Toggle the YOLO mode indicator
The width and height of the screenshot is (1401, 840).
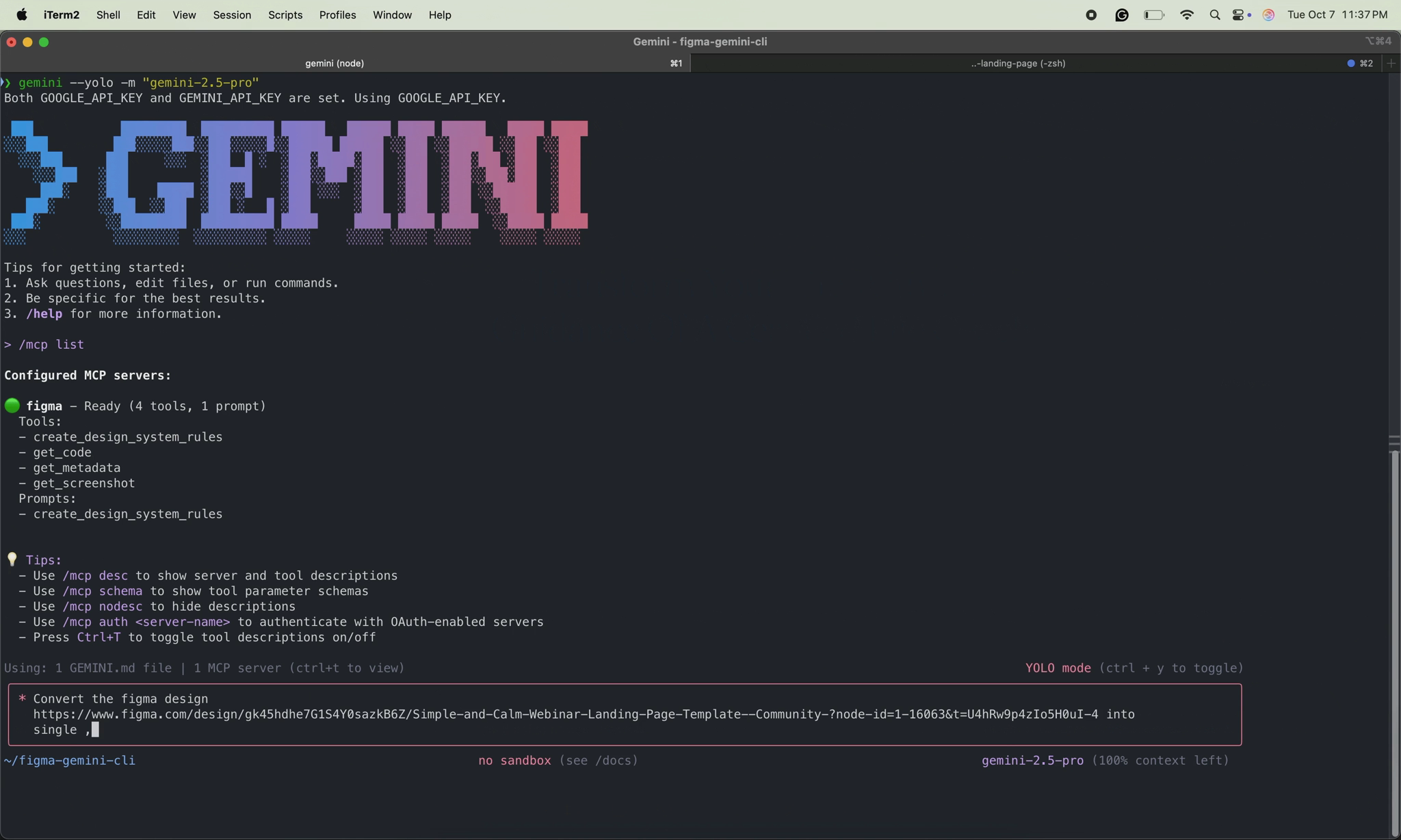pos(1058,668)
